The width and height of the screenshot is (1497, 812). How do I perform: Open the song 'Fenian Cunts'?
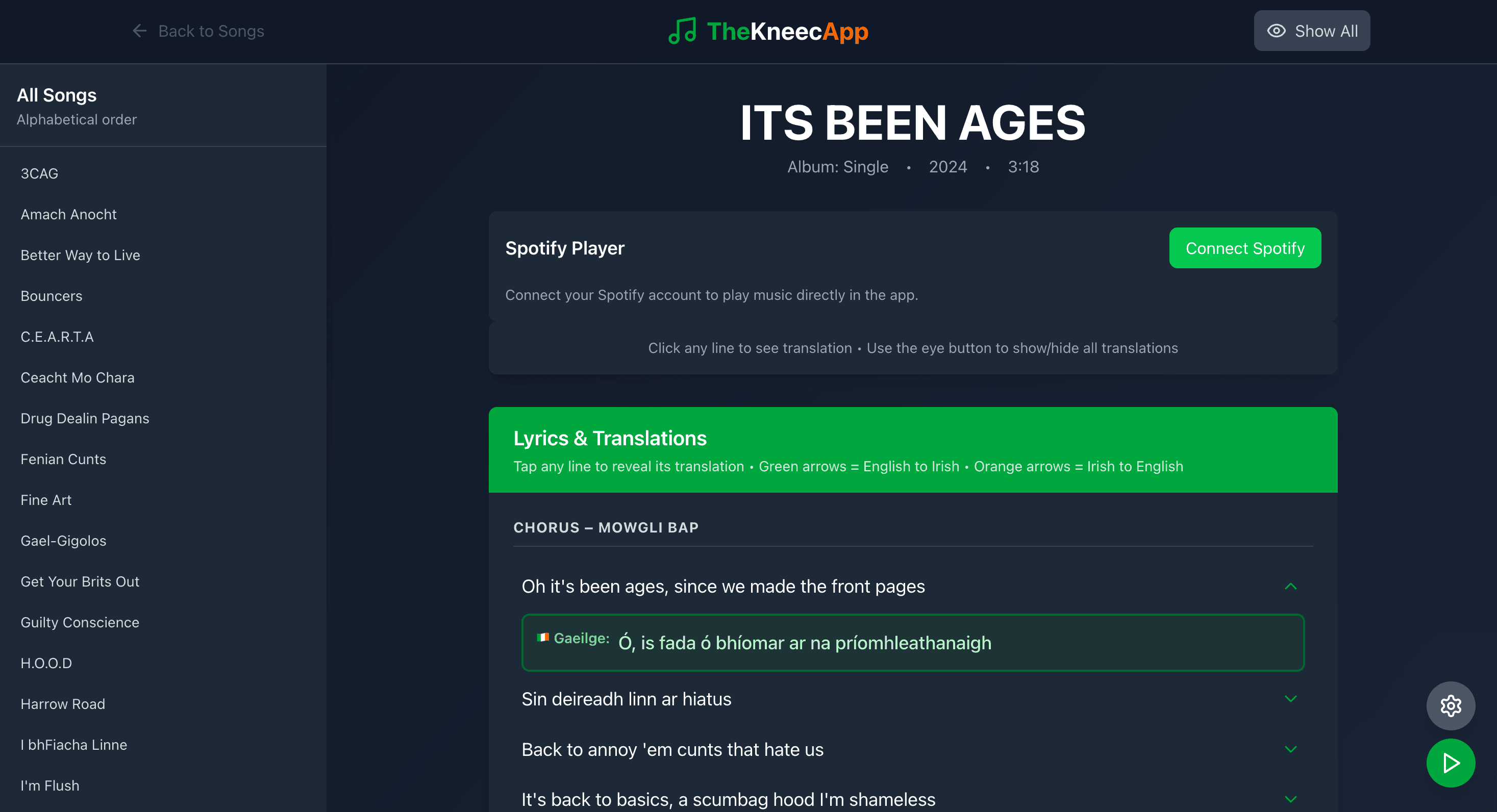[63, 459]
